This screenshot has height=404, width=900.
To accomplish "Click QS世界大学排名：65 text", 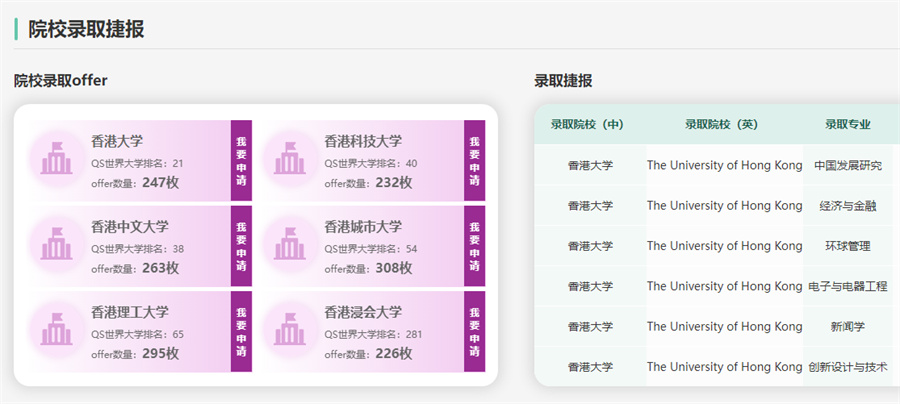I will point(138,335).
